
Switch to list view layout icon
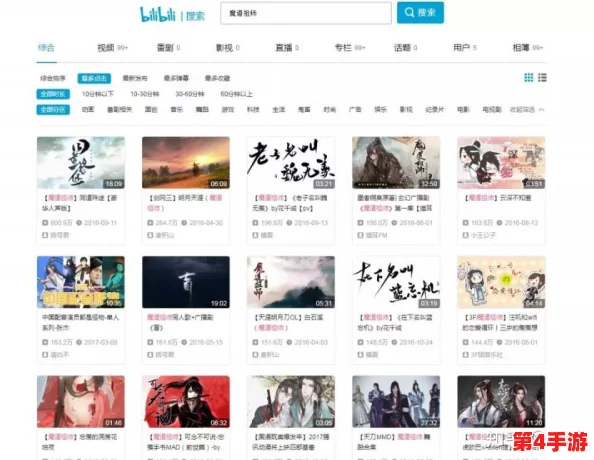click(542, 78)
